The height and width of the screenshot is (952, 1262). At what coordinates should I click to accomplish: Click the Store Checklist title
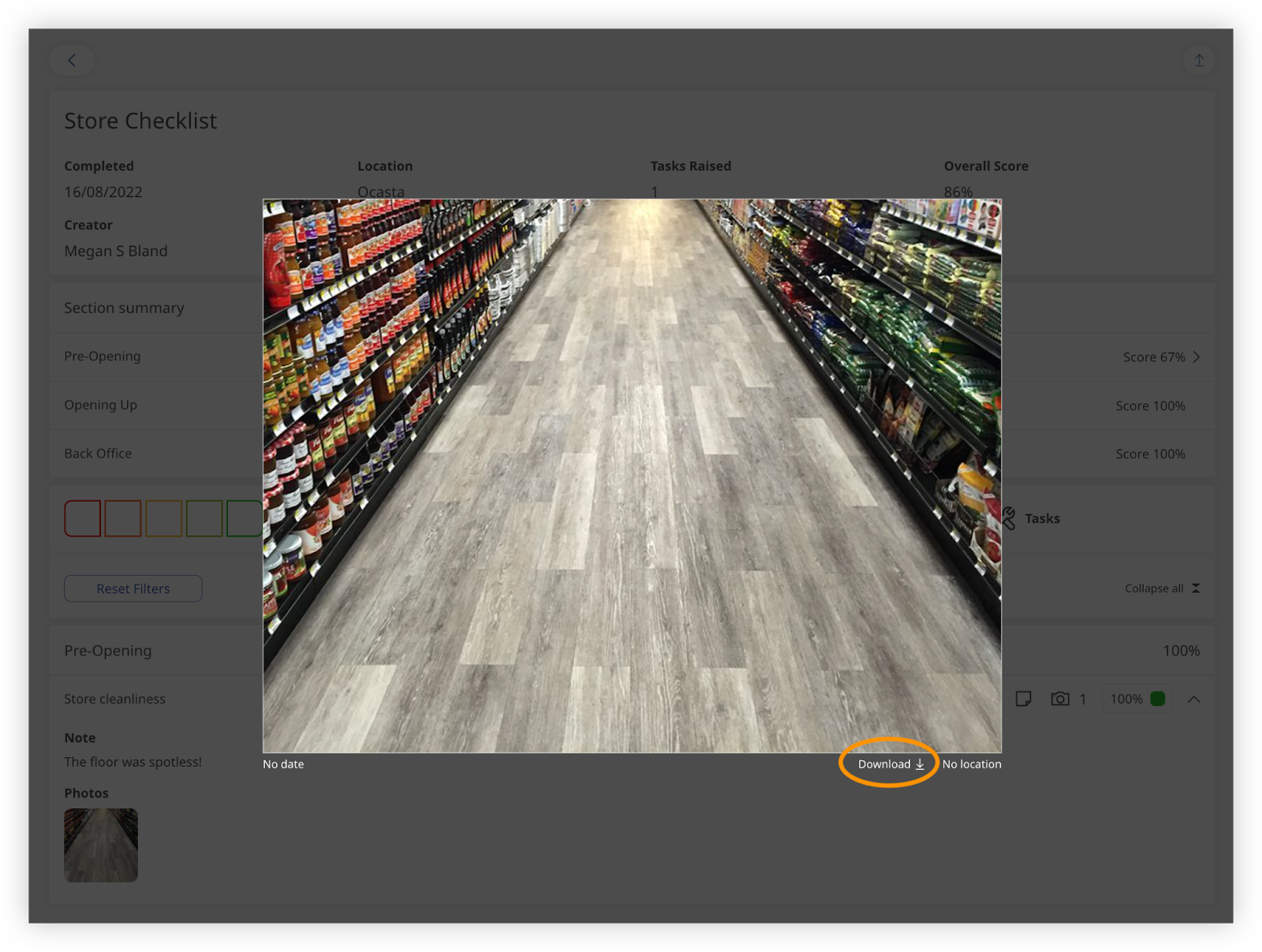(x=140, y=121)
